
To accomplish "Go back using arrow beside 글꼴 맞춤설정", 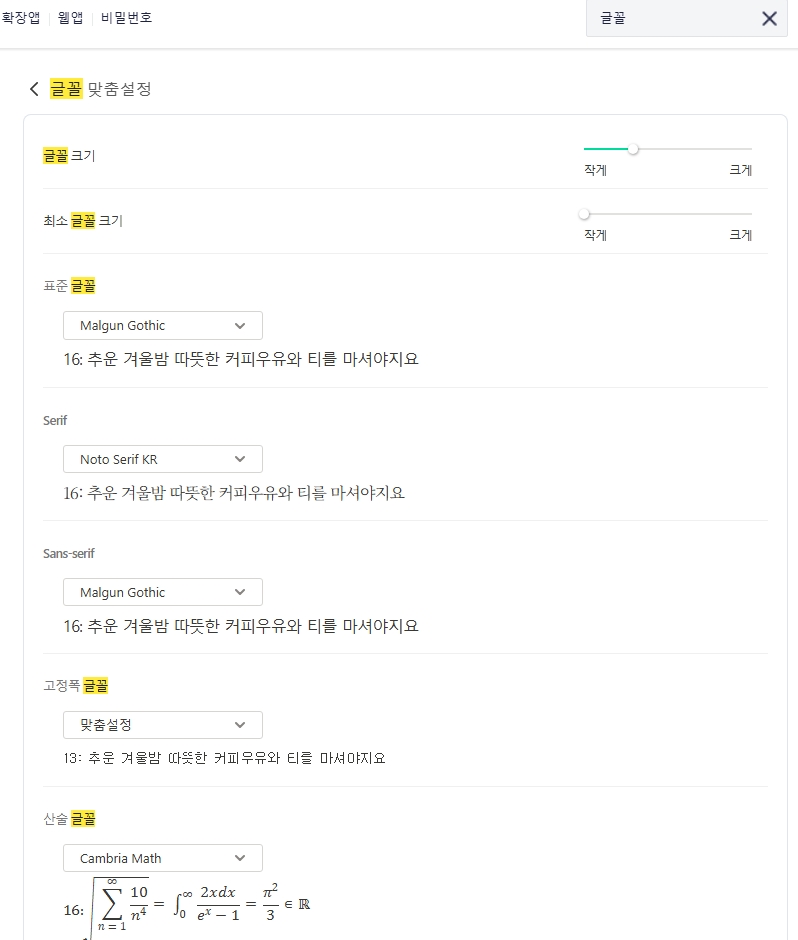I will [34, 89].
